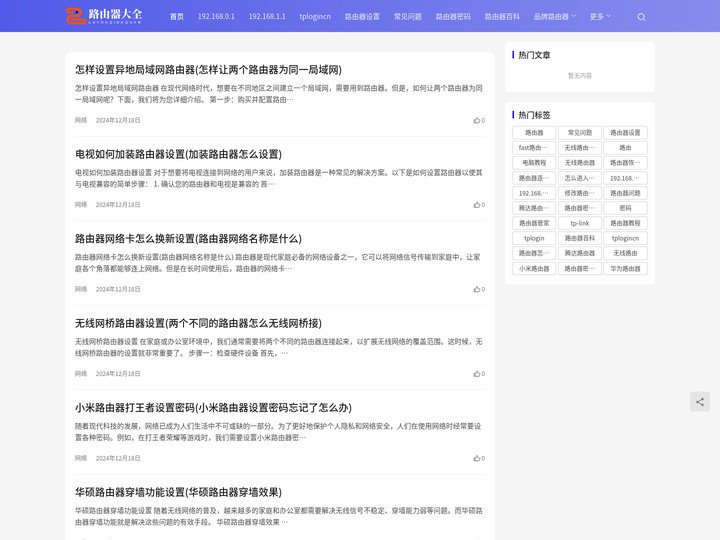Click the excerpt of 无线网桥路由器设置 article
720x540 pixels.
point(279,348)
